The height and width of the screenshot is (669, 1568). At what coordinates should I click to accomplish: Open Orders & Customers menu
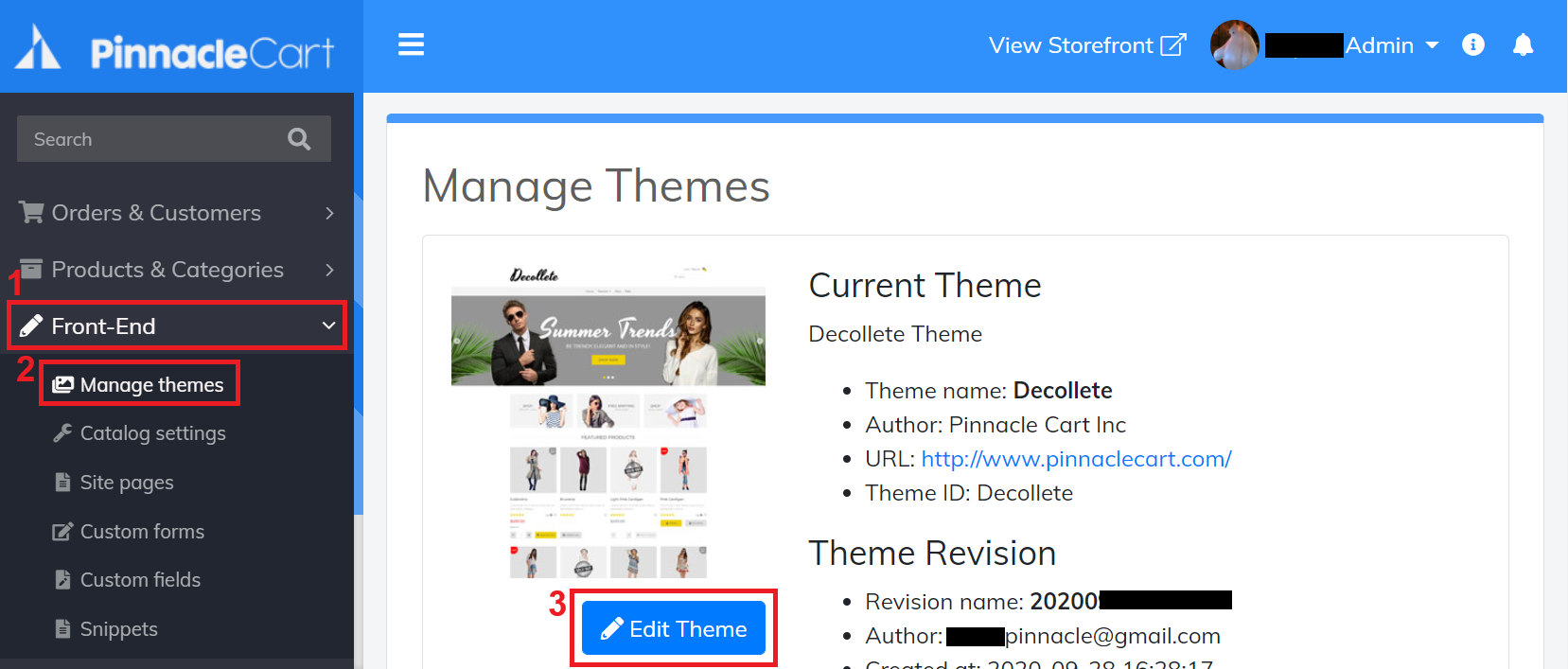(x=177, y=213)
